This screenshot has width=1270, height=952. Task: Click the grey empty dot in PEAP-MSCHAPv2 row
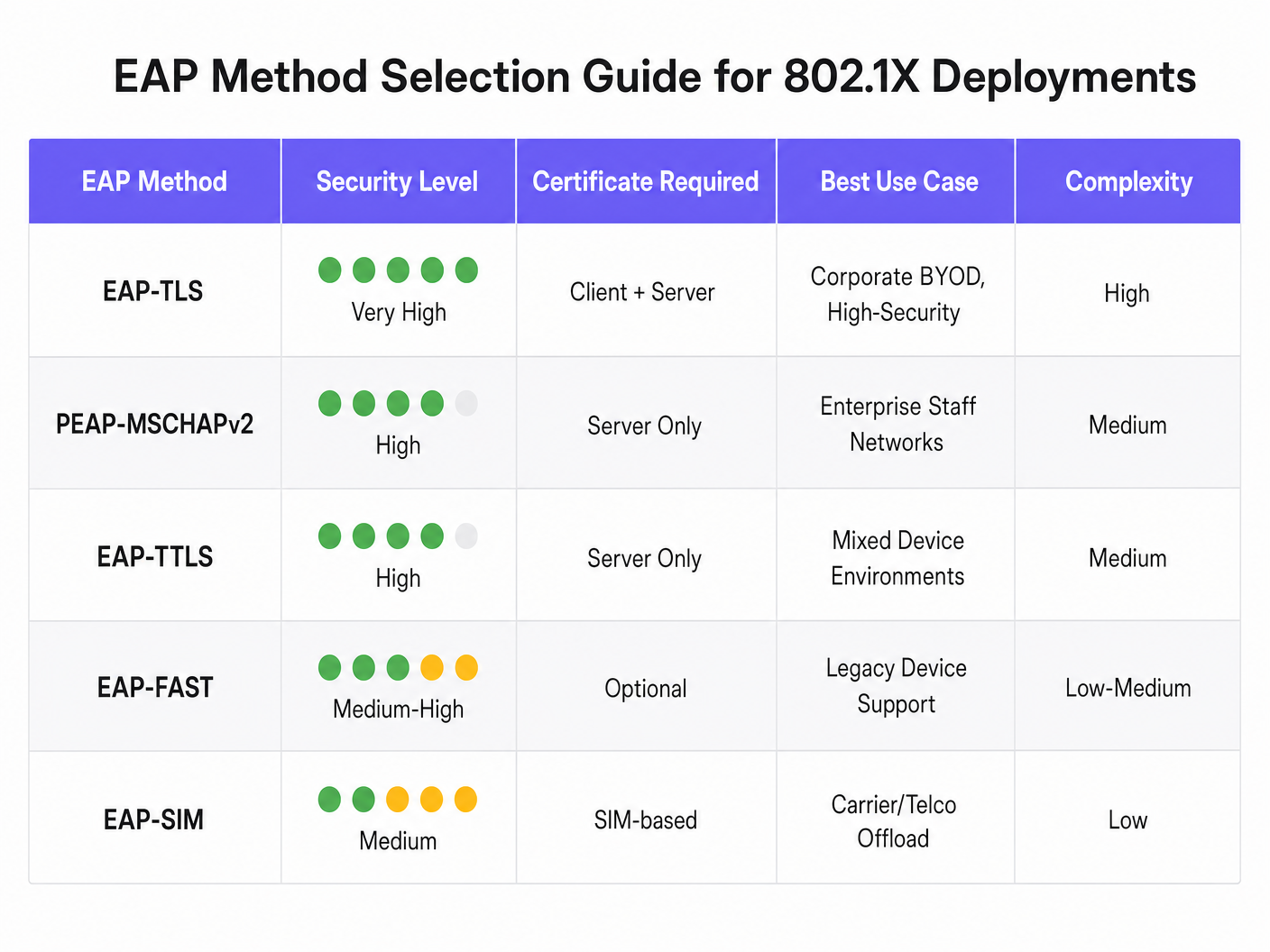coord(466,403)
